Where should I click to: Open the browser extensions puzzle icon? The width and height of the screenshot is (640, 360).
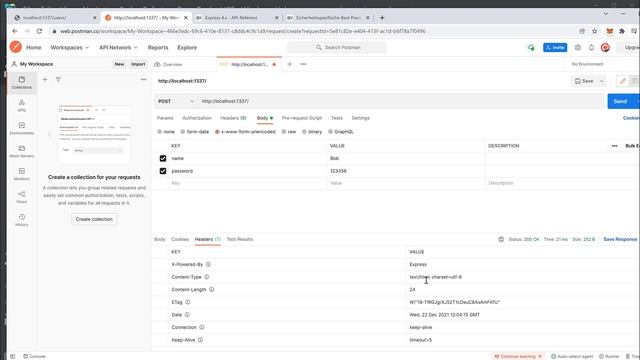[x=622, y=31]
